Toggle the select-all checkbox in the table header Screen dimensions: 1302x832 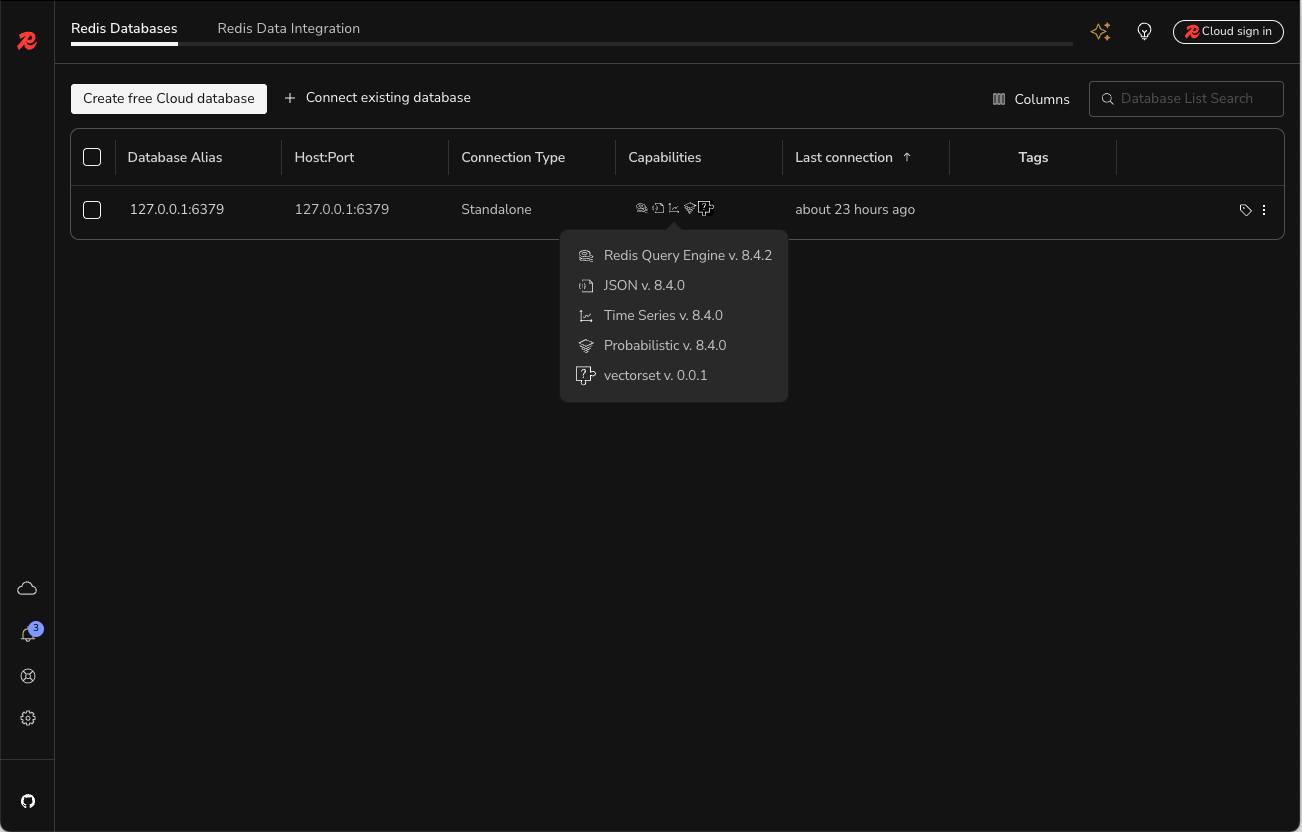[92, 157]
